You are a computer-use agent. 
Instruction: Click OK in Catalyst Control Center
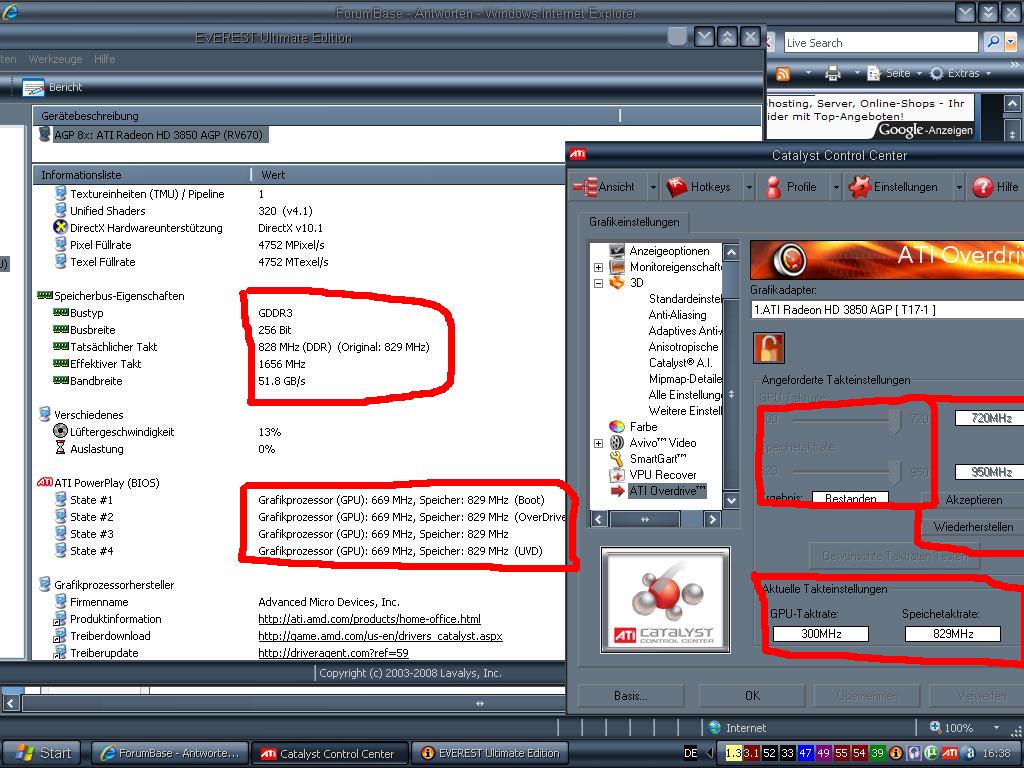(752, 696)
